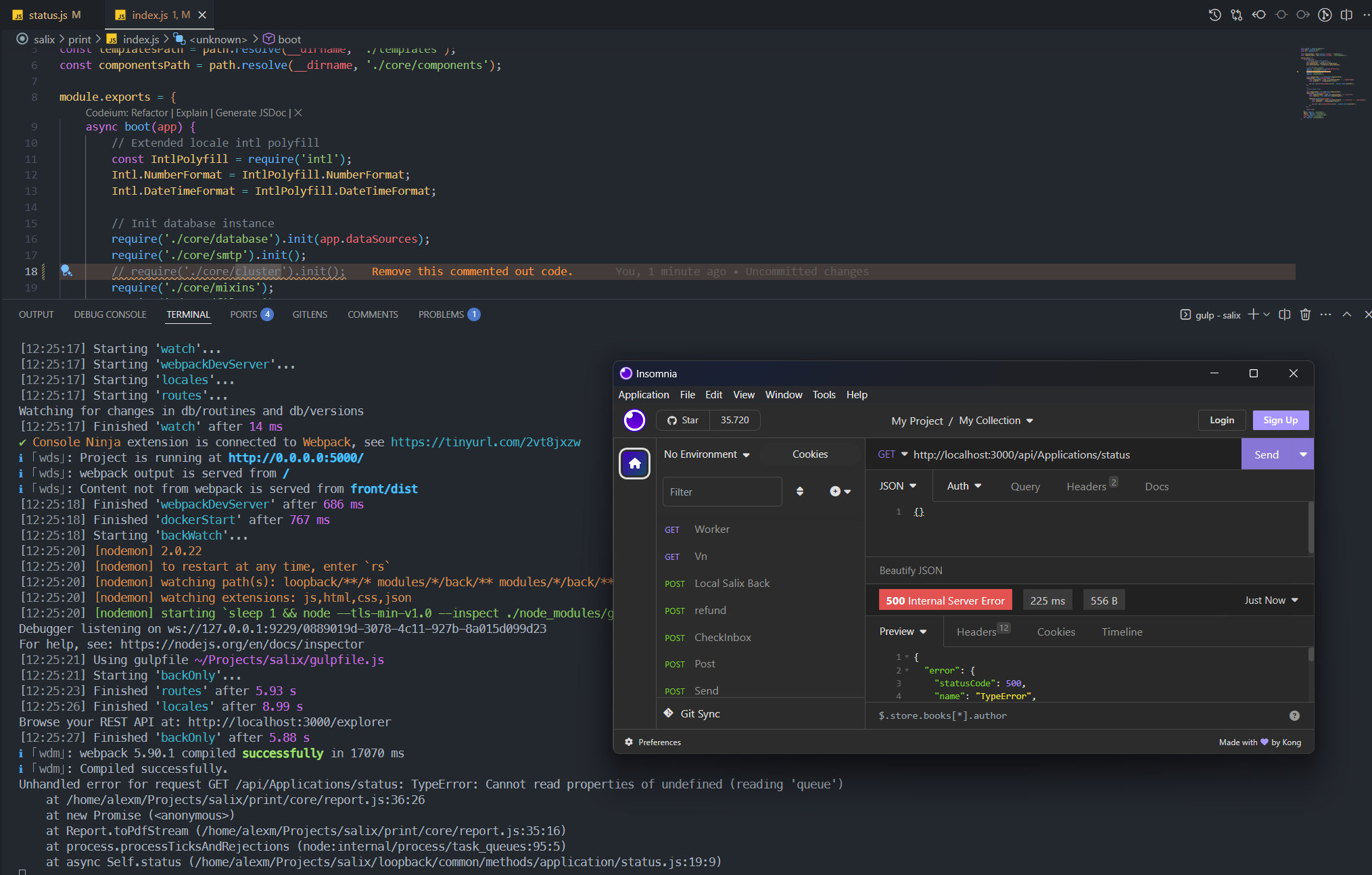Screen dimensions: 1372x875
Task: Click Generate JSDoc code lens
Action: [251, 113]
